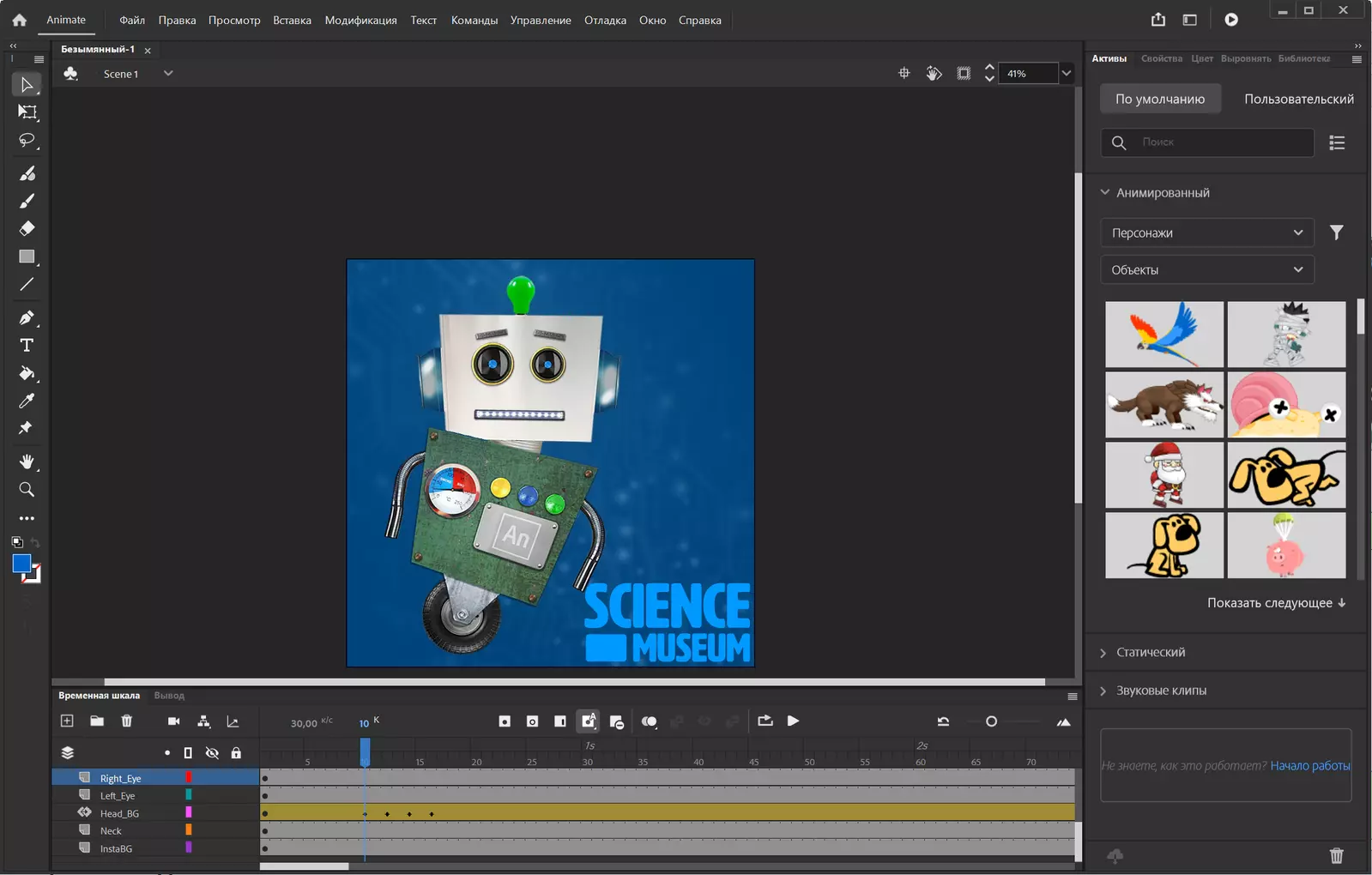Toggle Clip Content Outside Stage

click(964, 74)
